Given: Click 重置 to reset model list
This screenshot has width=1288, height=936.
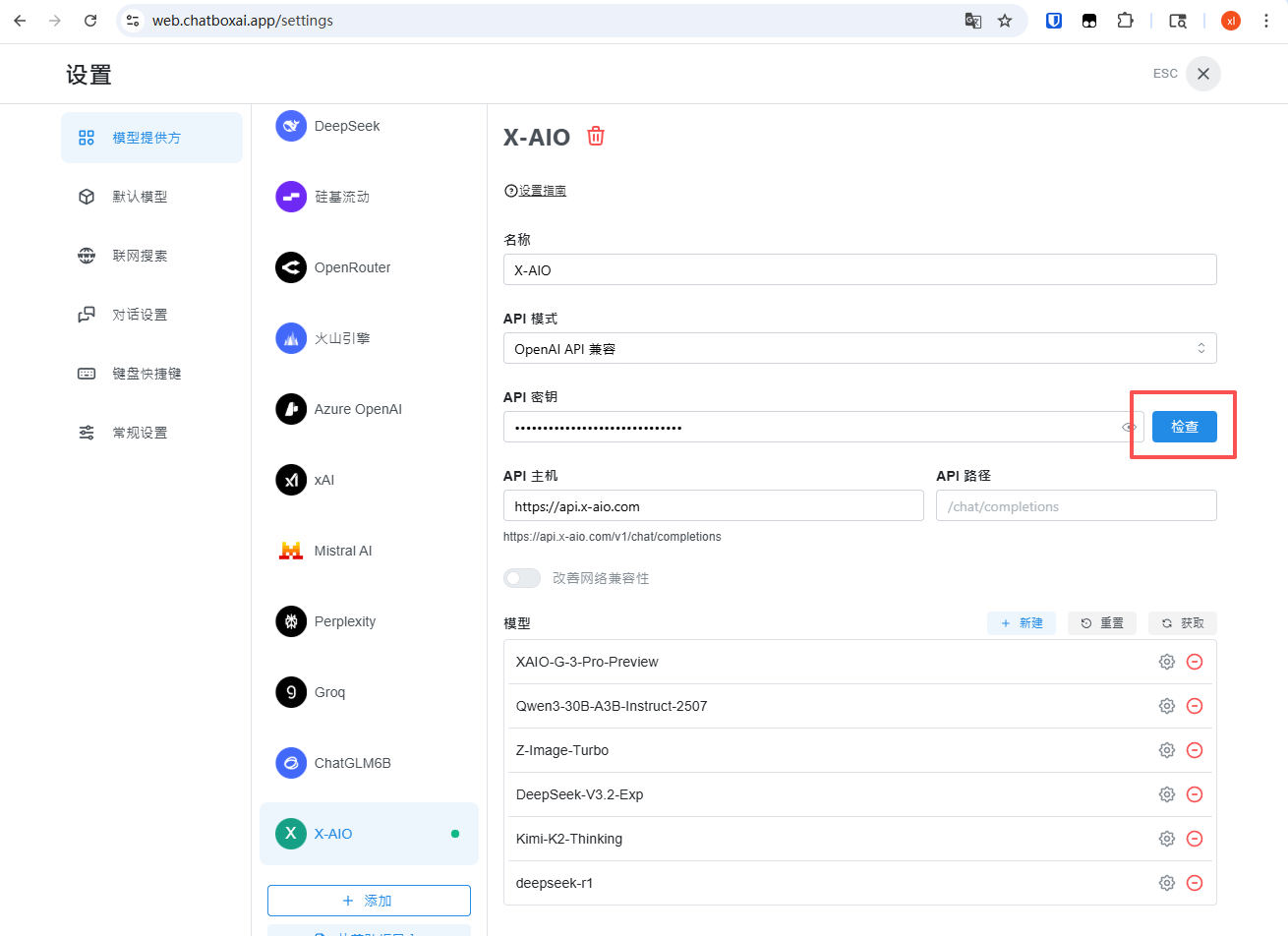Looking at the screenshot, I should point(1102,623).
